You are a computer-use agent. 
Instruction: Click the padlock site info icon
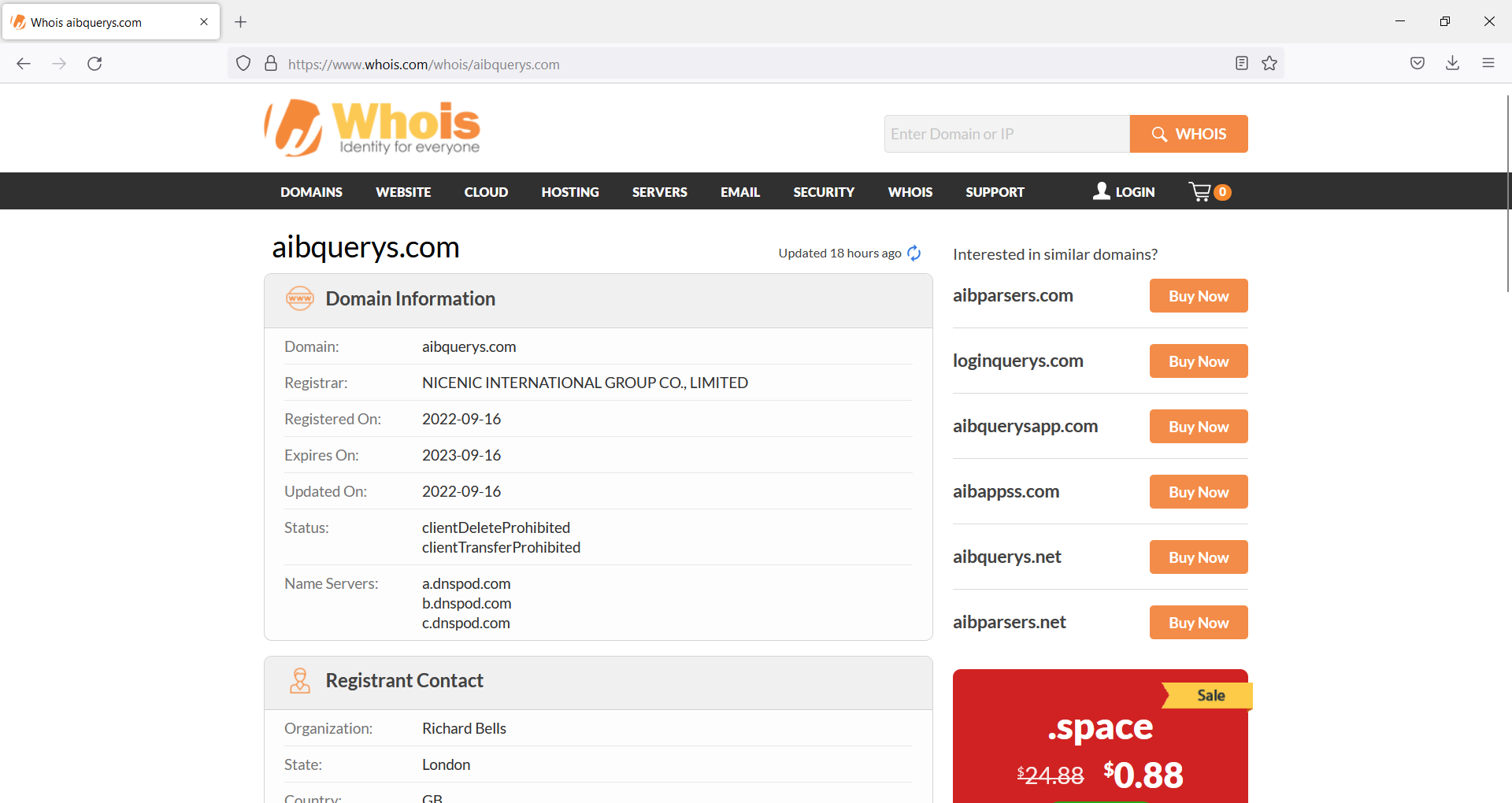pyautogui.click(x=271, y=64)
